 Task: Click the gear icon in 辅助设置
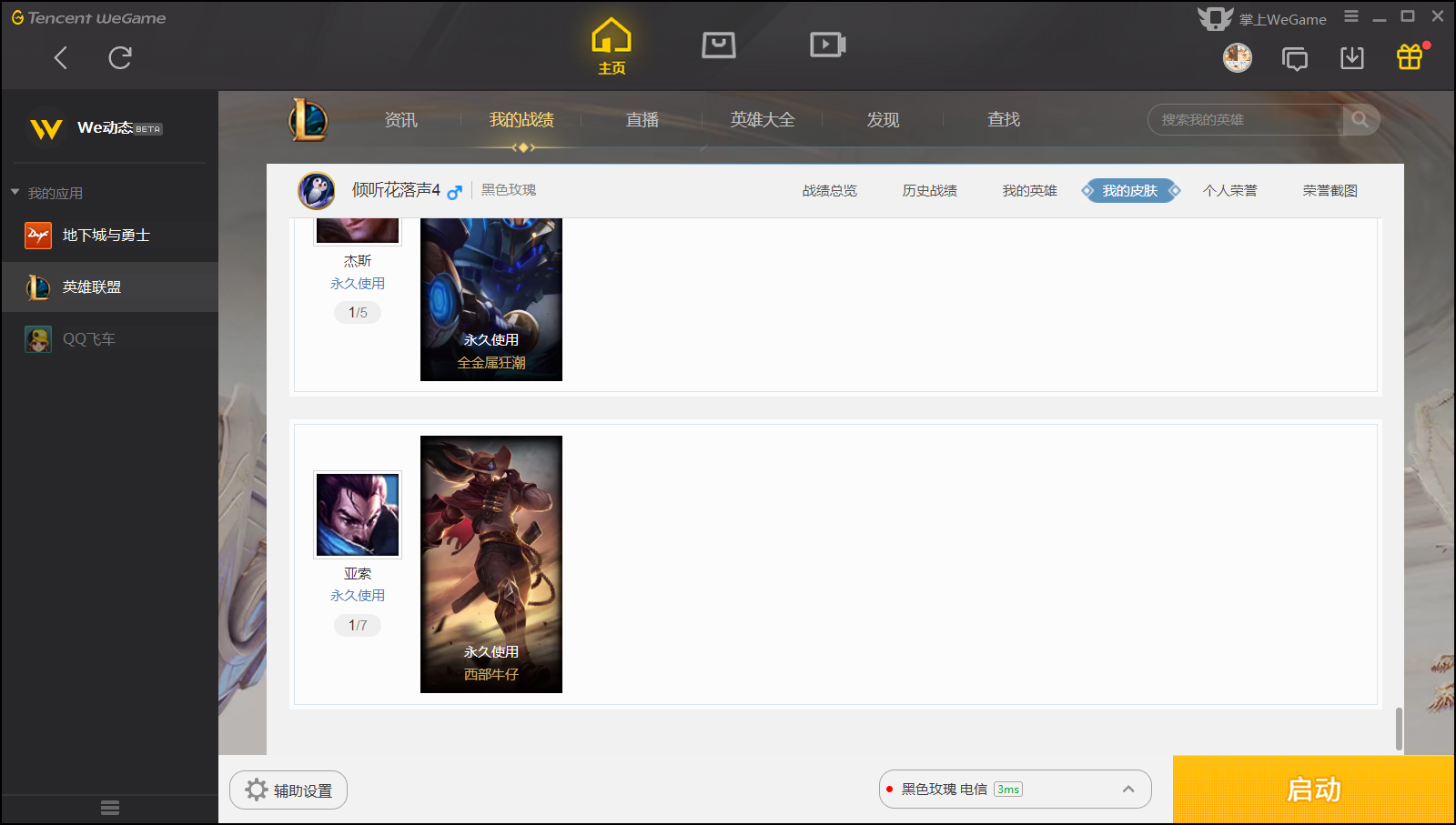click(257, 790)
